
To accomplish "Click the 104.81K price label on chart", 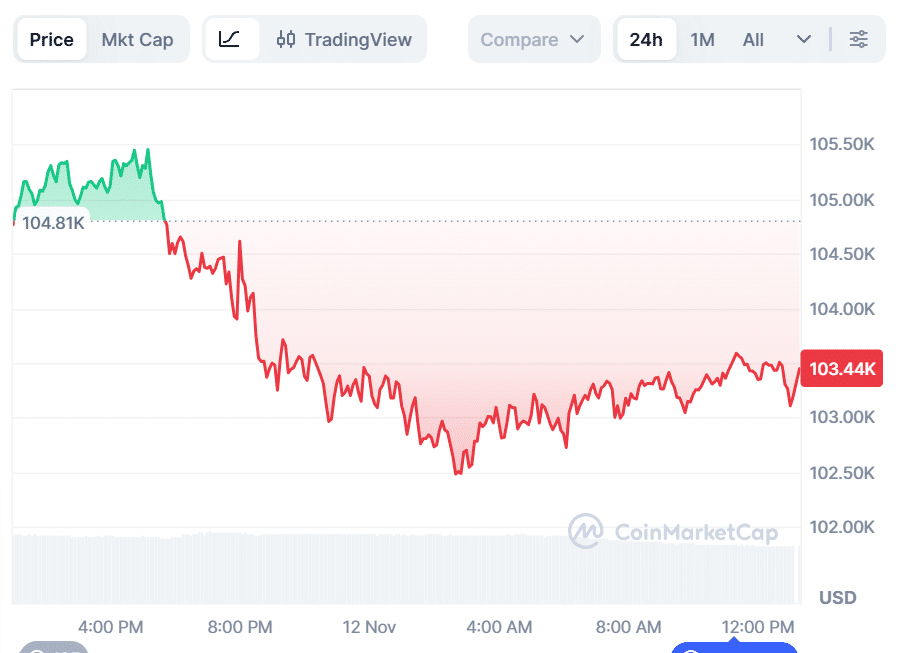I will coord(51,222).
